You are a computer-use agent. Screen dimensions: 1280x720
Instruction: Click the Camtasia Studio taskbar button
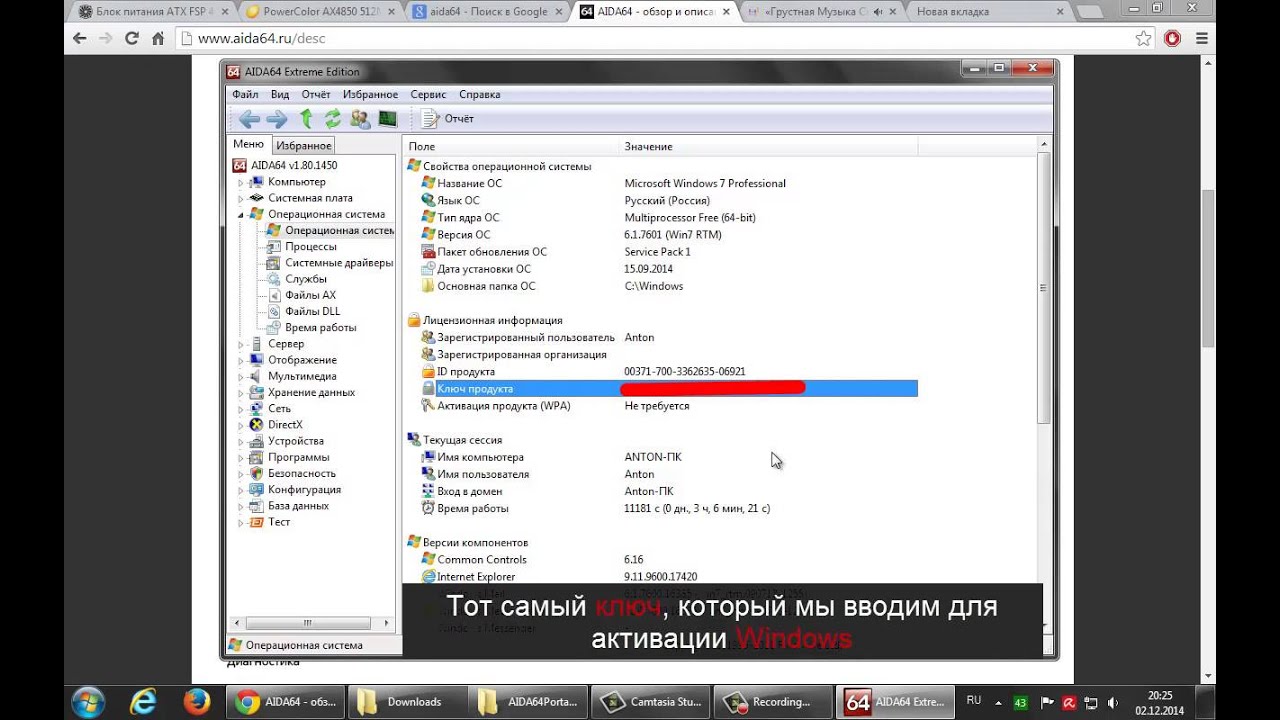tap(651, 702)
